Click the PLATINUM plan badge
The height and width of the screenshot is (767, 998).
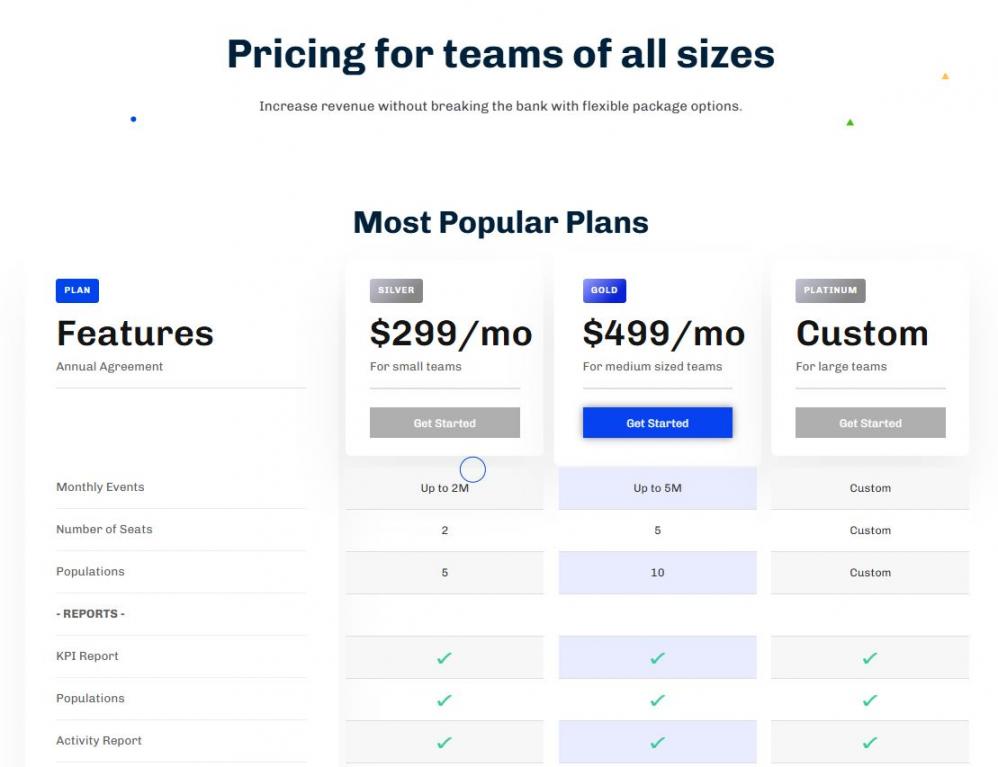tap(830, 290)
